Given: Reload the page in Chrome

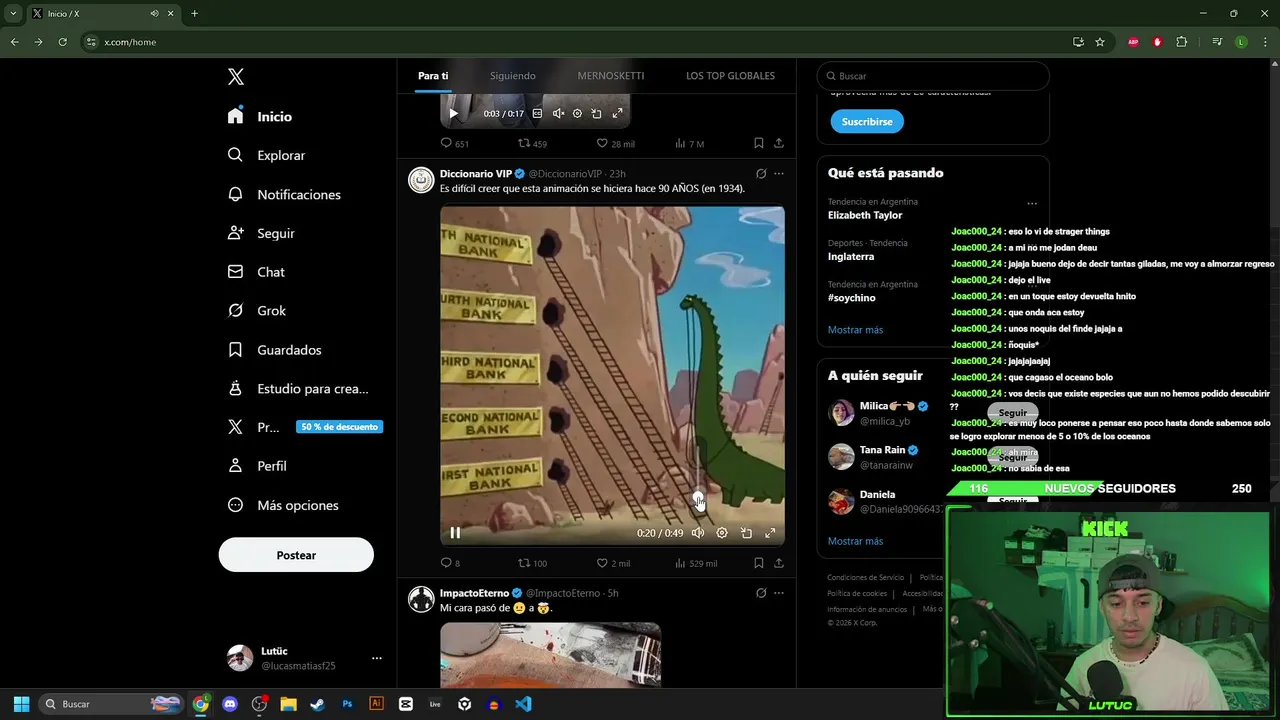Looking at the screenshot, I should [62, 42].
